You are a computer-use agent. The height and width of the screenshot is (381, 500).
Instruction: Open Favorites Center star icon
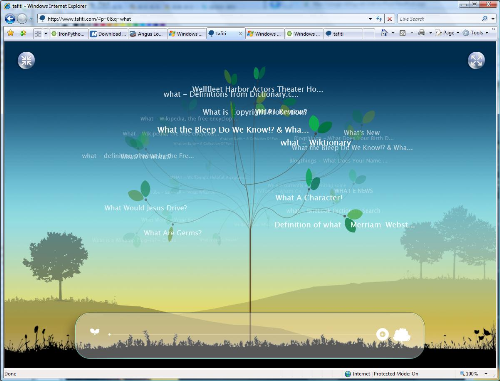(x=11, y=33)
